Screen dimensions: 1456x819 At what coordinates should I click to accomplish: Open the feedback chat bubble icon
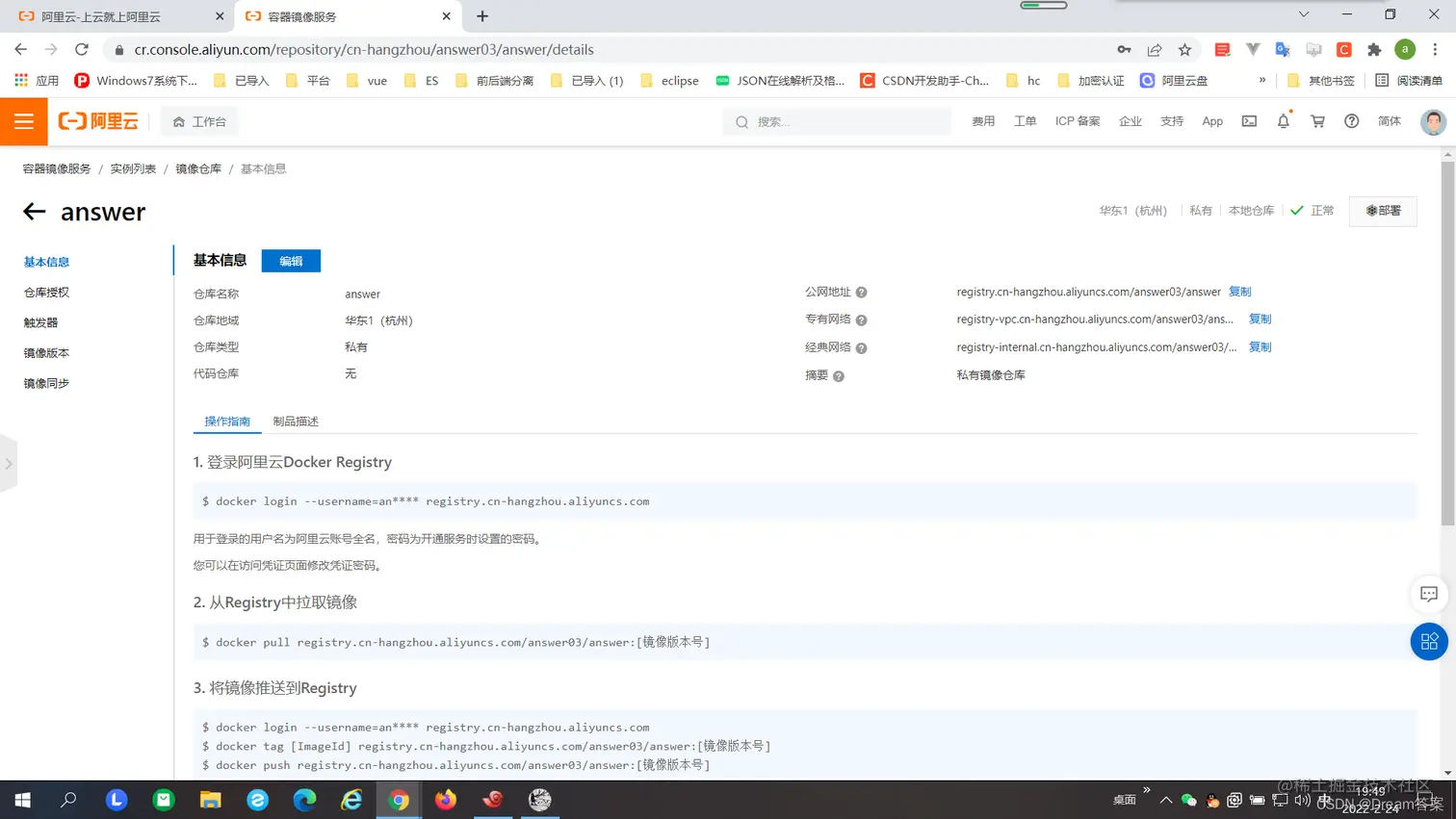pyautogui.click(x=1429, y=594)
